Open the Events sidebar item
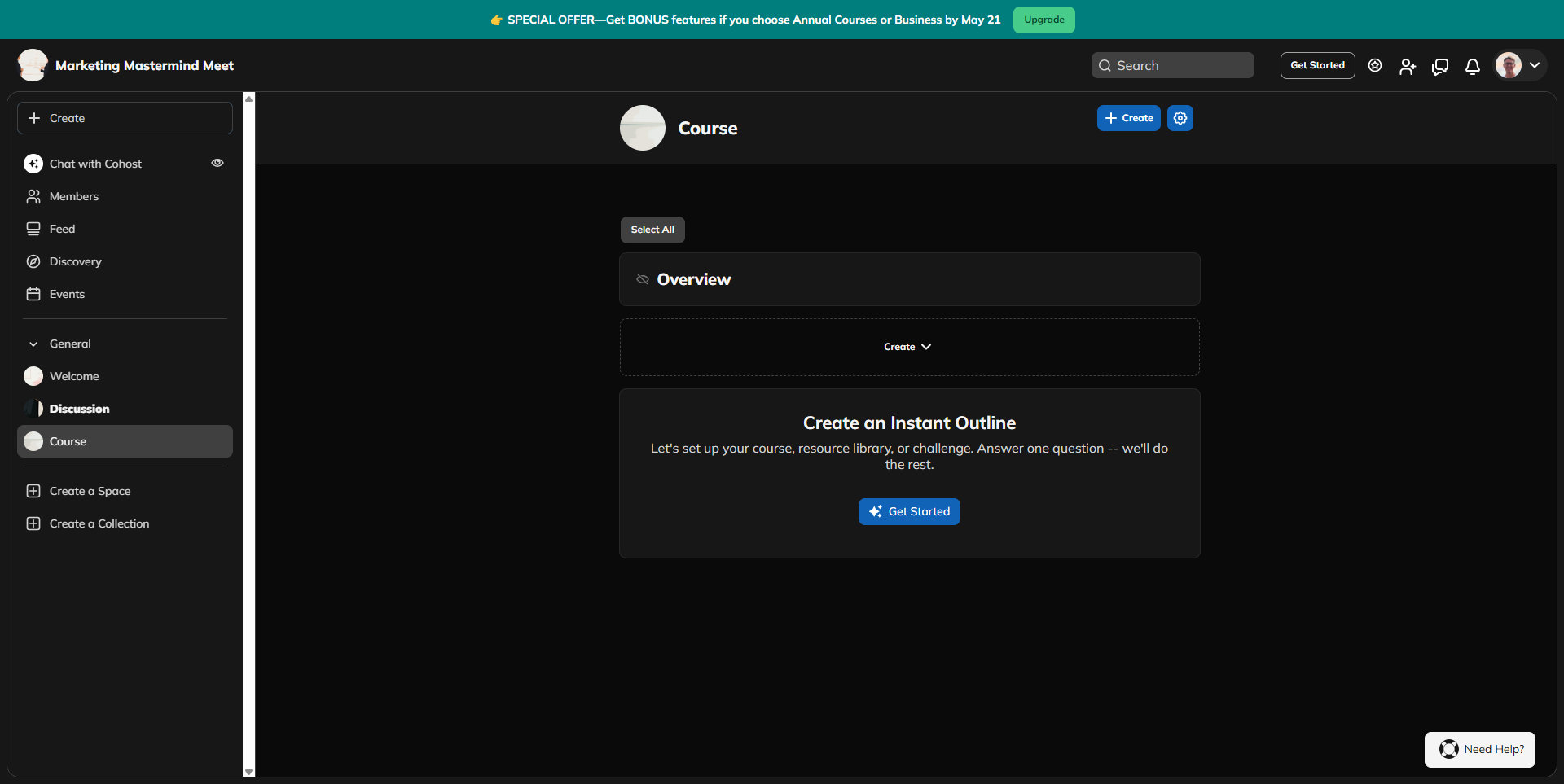The width and height of the screenshot is (1564, 784). coord(67,294)
